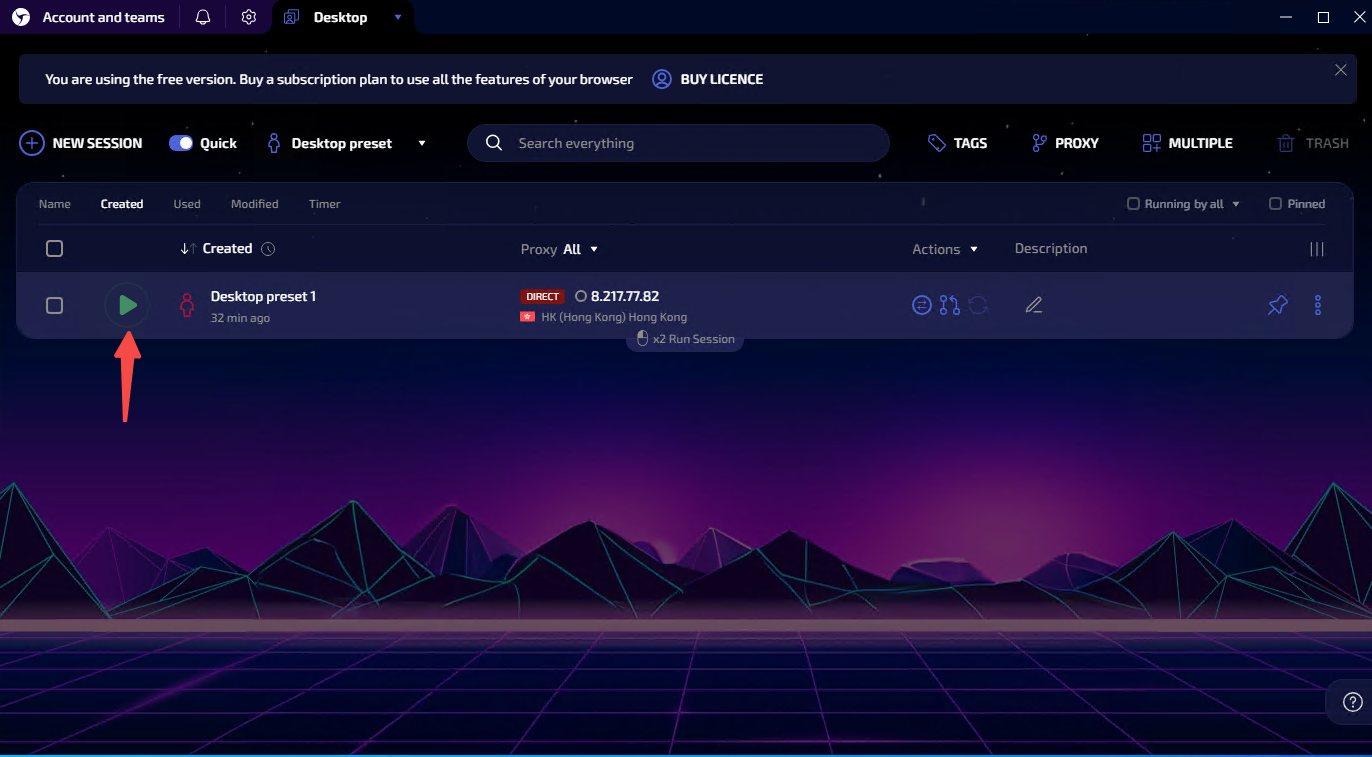Dismiss the free version banner
The height and width of the screenshot is (757, 1372).
1340,70
